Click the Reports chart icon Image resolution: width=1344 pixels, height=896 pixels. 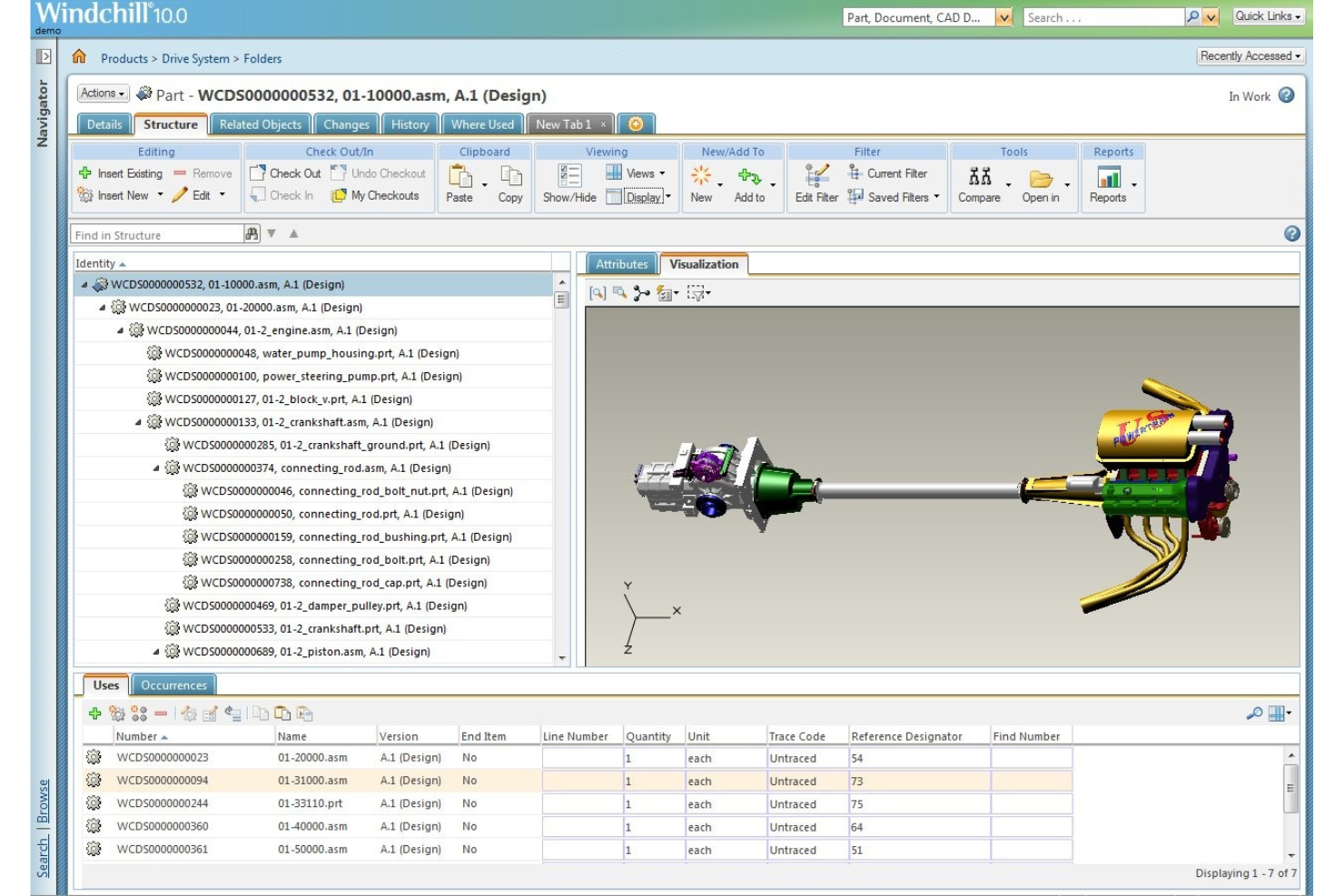coord(1109,176)
